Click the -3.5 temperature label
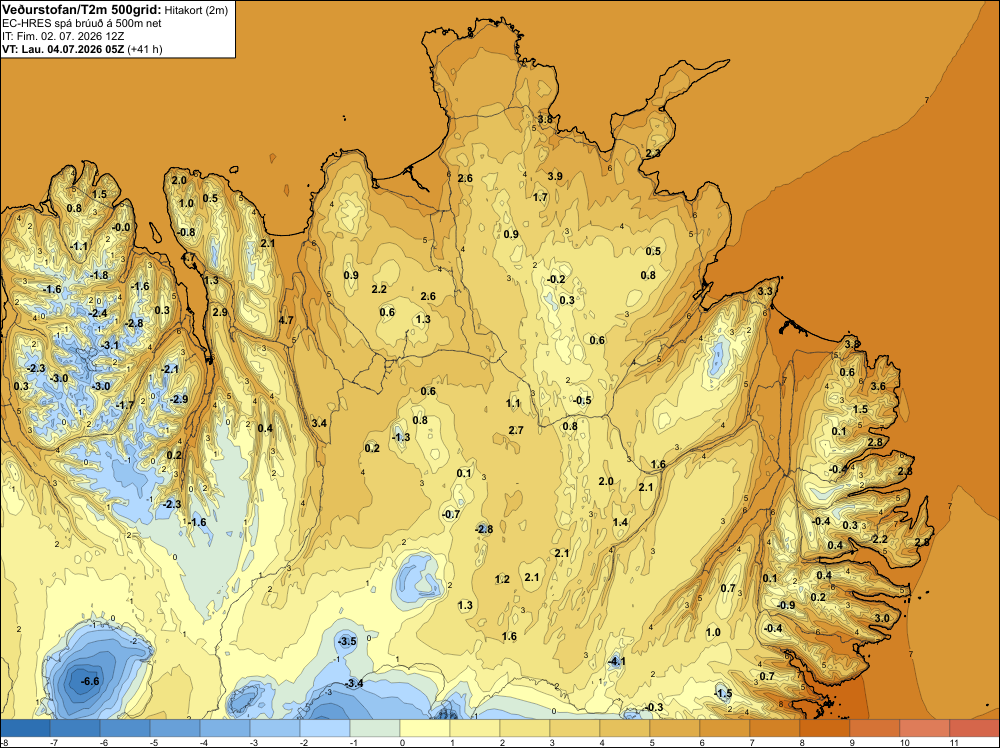Viewport: 1000px width, 748px height. (x=347, y=641)
